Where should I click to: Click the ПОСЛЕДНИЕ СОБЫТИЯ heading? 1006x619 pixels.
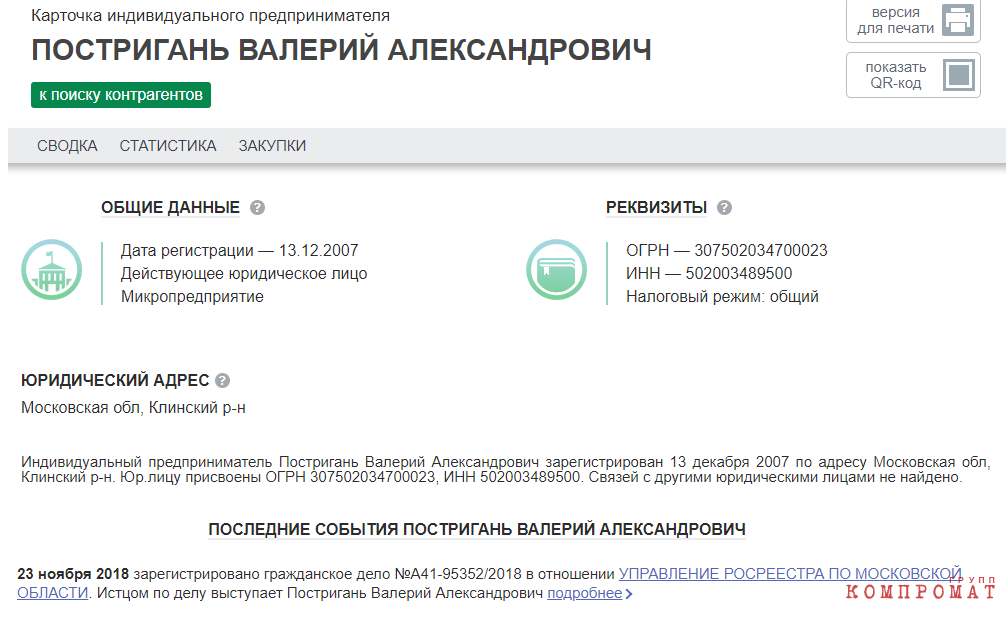point(477,530)
